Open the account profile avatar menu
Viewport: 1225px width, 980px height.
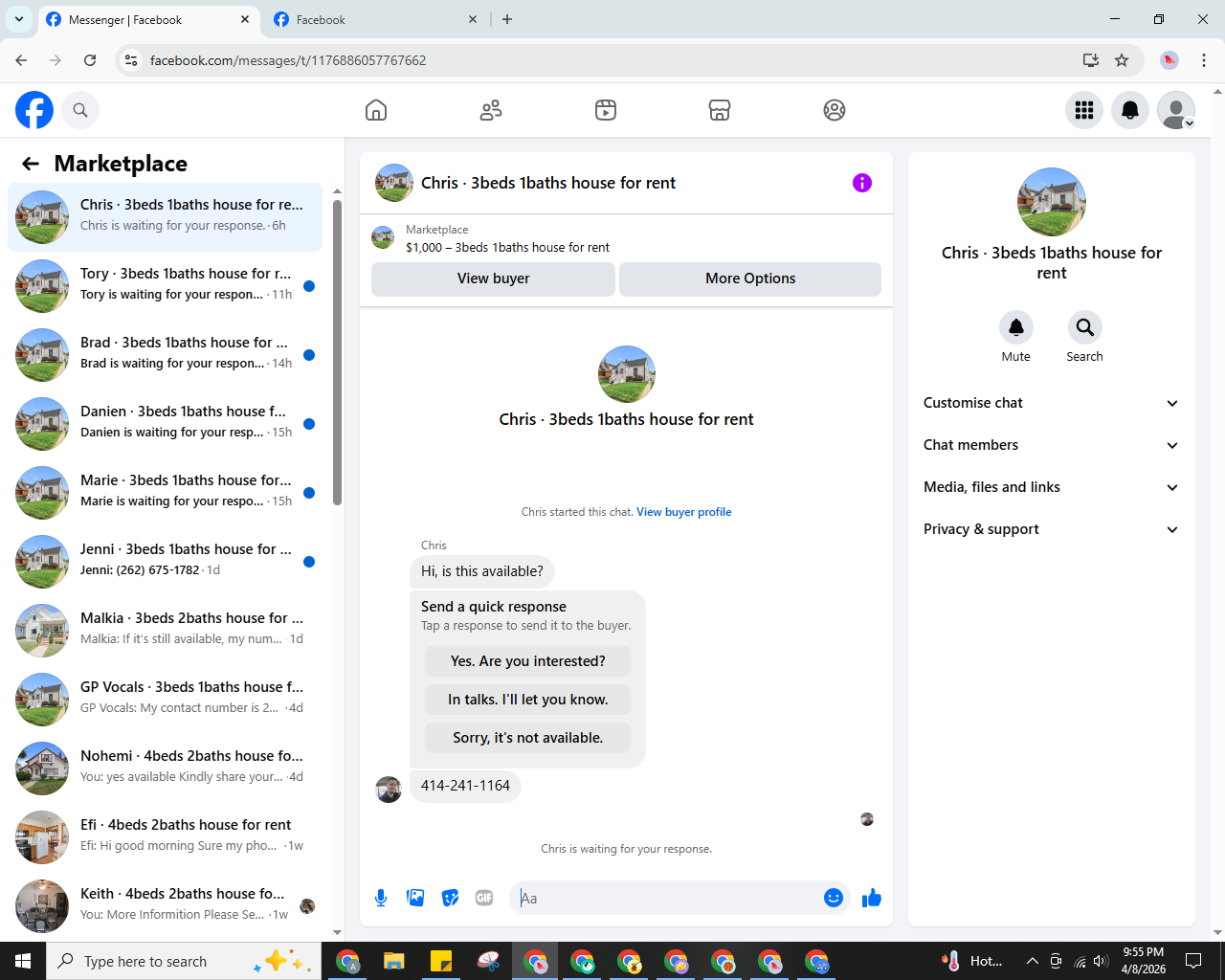[x=1176, y=110]
